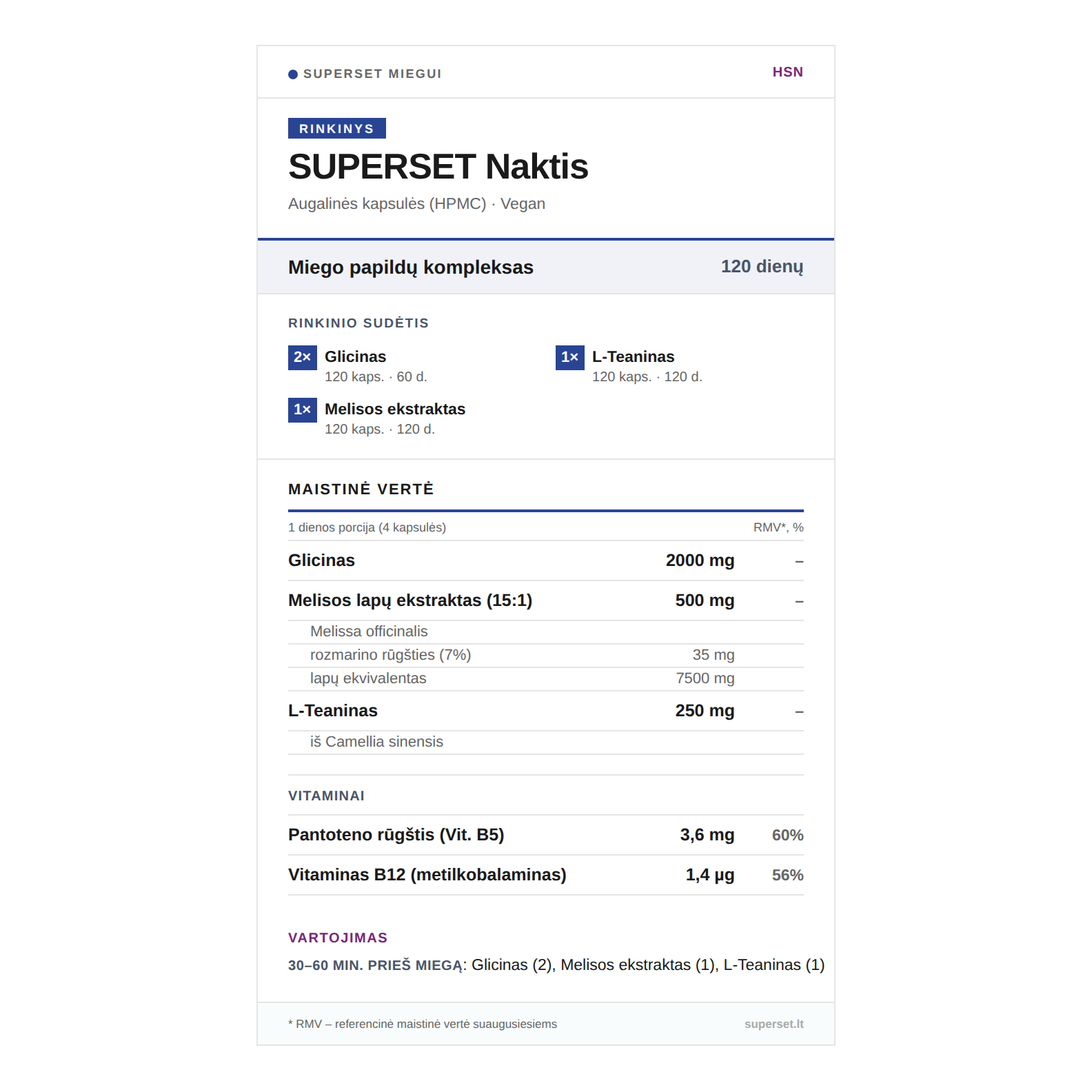Click the blue dot beside SUPERSET MIEGUI

[x=293, y=74]
